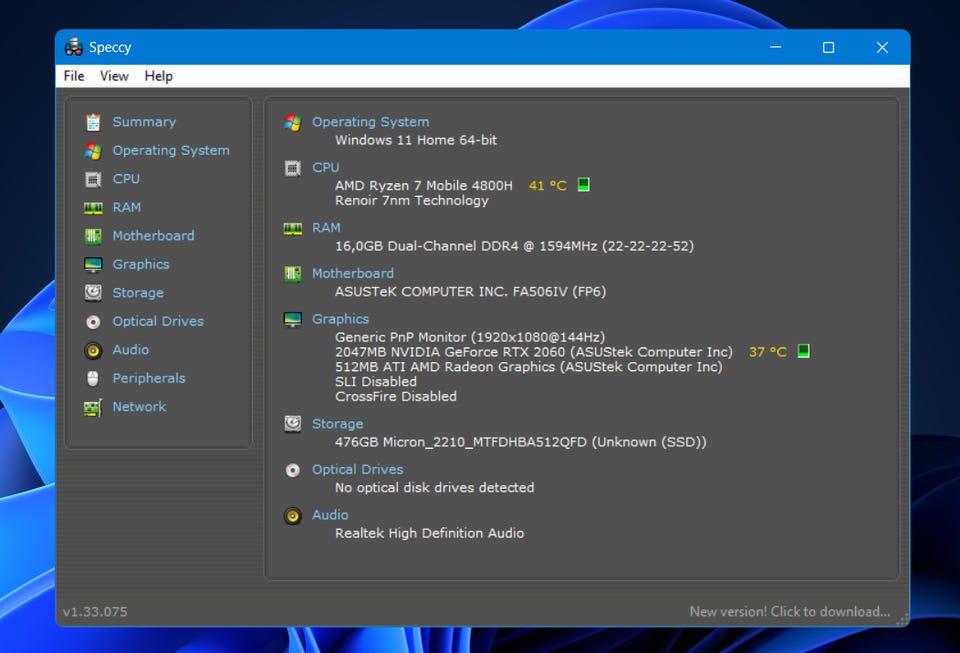The image size is (960, 653).
Task: Click the 37 °C graphics temperature value
Action: click(768, 352)
